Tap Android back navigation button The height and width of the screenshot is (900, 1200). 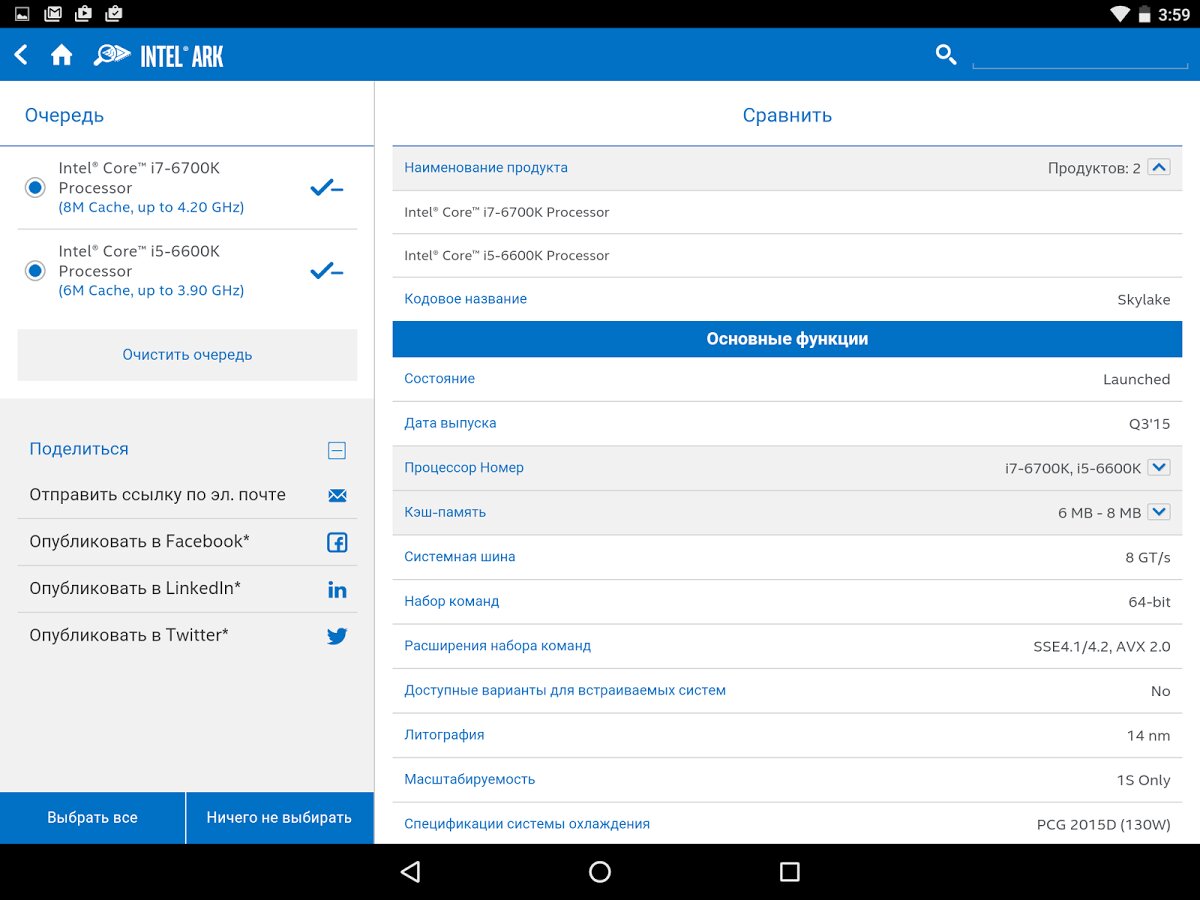[x=410, y=872]
